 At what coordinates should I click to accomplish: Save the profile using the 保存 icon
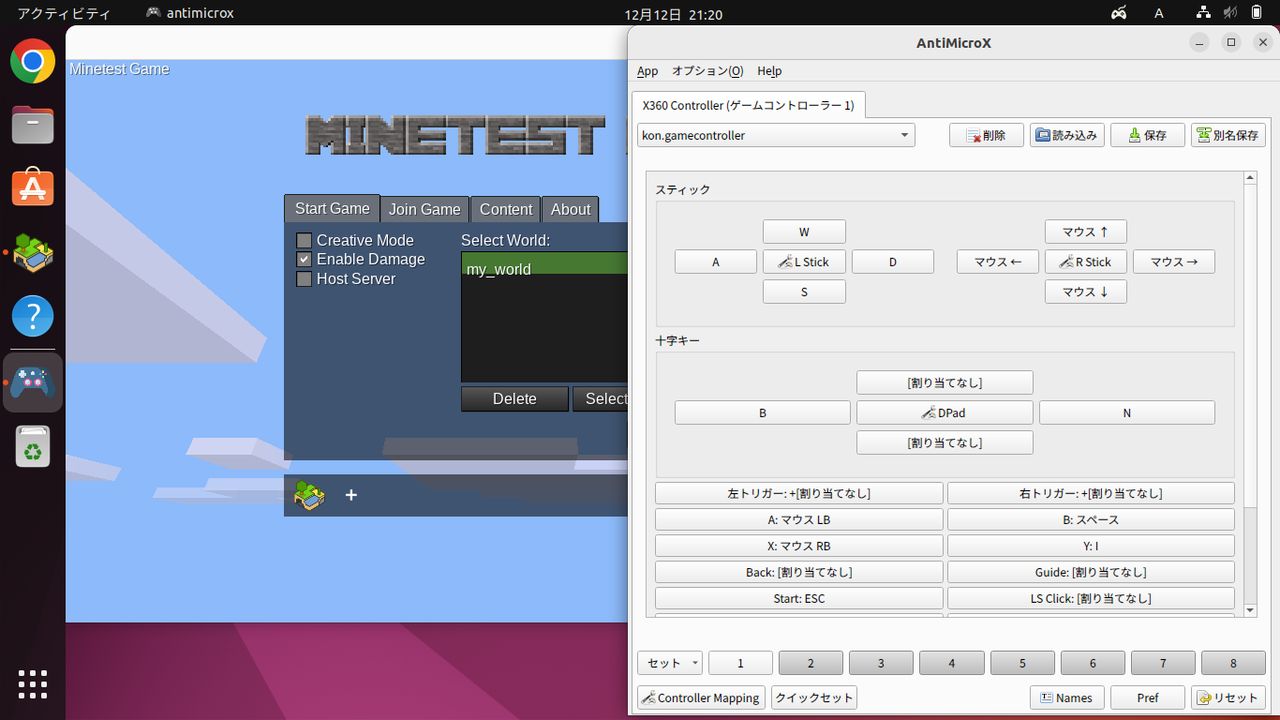(x=1147, y=134)
